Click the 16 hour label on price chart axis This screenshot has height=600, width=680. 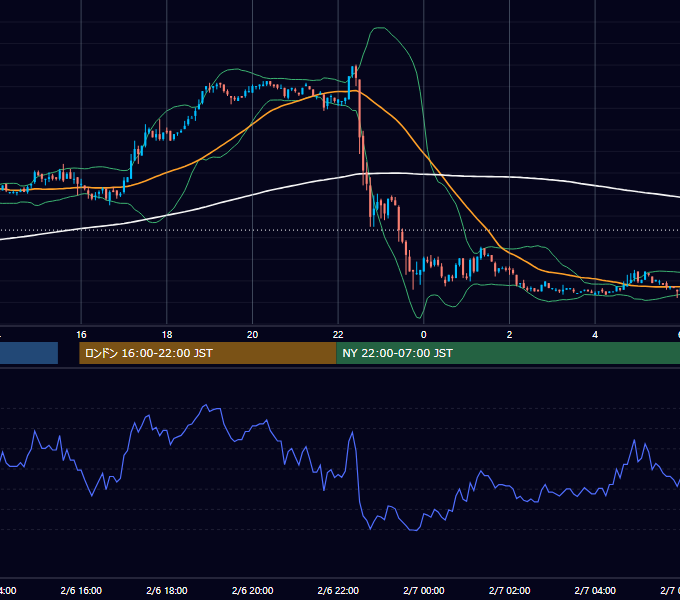tap(81, 335)
